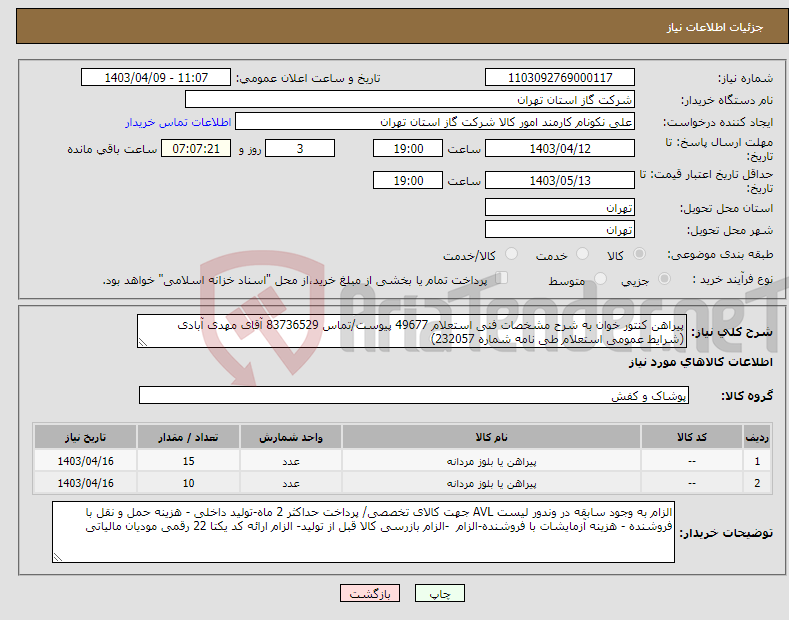Viewport: 789px width, 620px height.
Task: Open the اطلاعات تماس خریدار link
Action: pos(178,122)
